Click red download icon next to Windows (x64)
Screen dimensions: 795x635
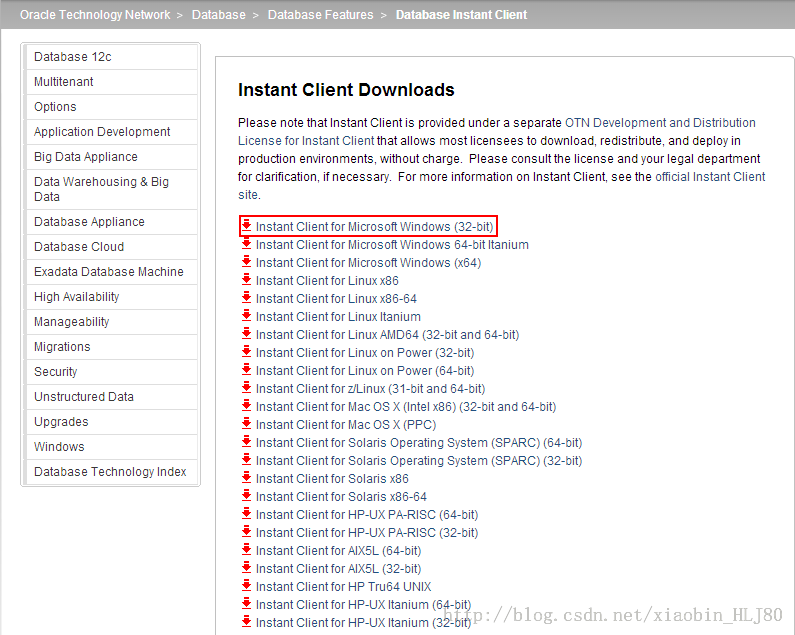click(x=247, y=262)
